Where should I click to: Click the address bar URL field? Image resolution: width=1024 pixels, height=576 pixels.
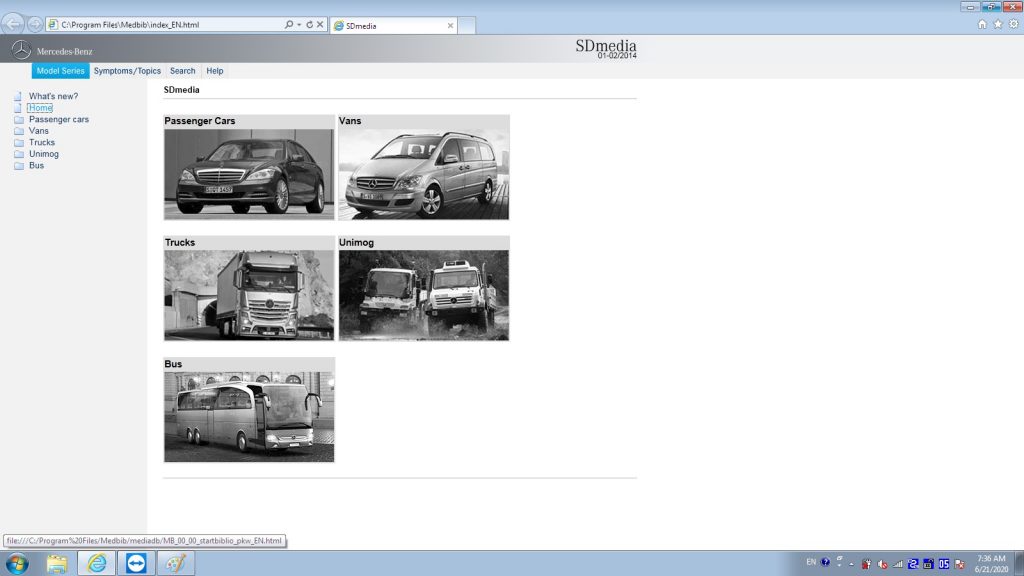(170, 25)
